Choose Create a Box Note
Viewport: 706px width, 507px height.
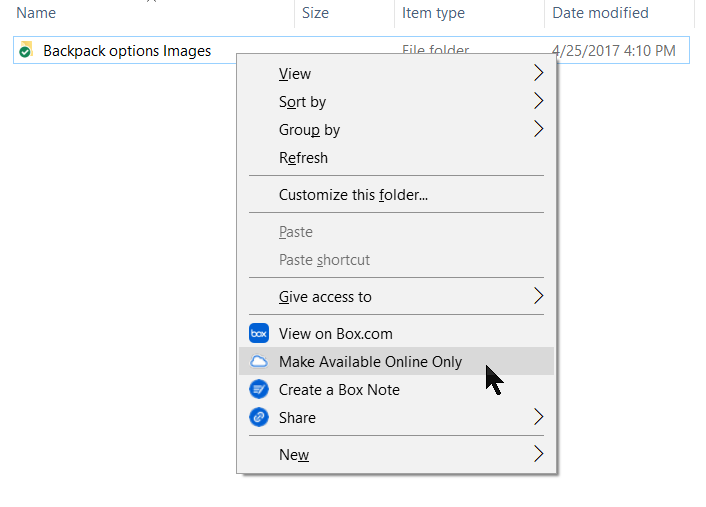tap(339, 390)
